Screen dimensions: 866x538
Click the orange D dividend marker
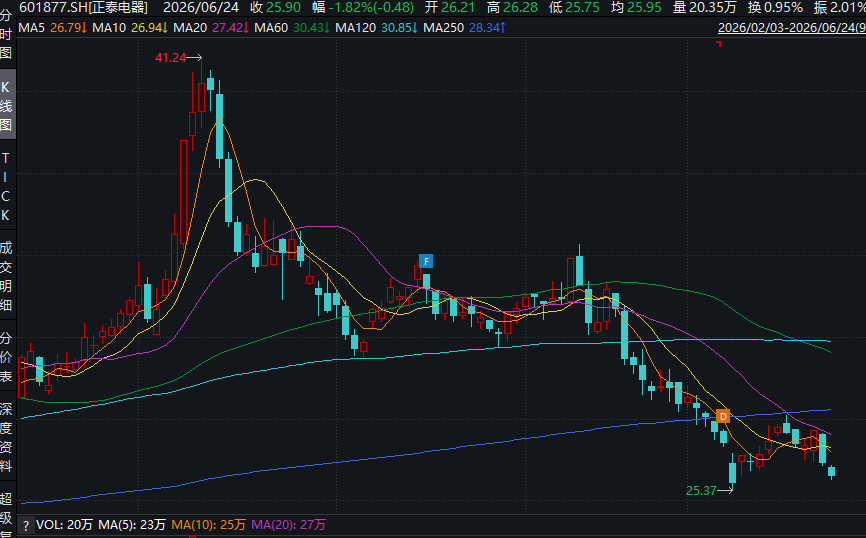722,416
